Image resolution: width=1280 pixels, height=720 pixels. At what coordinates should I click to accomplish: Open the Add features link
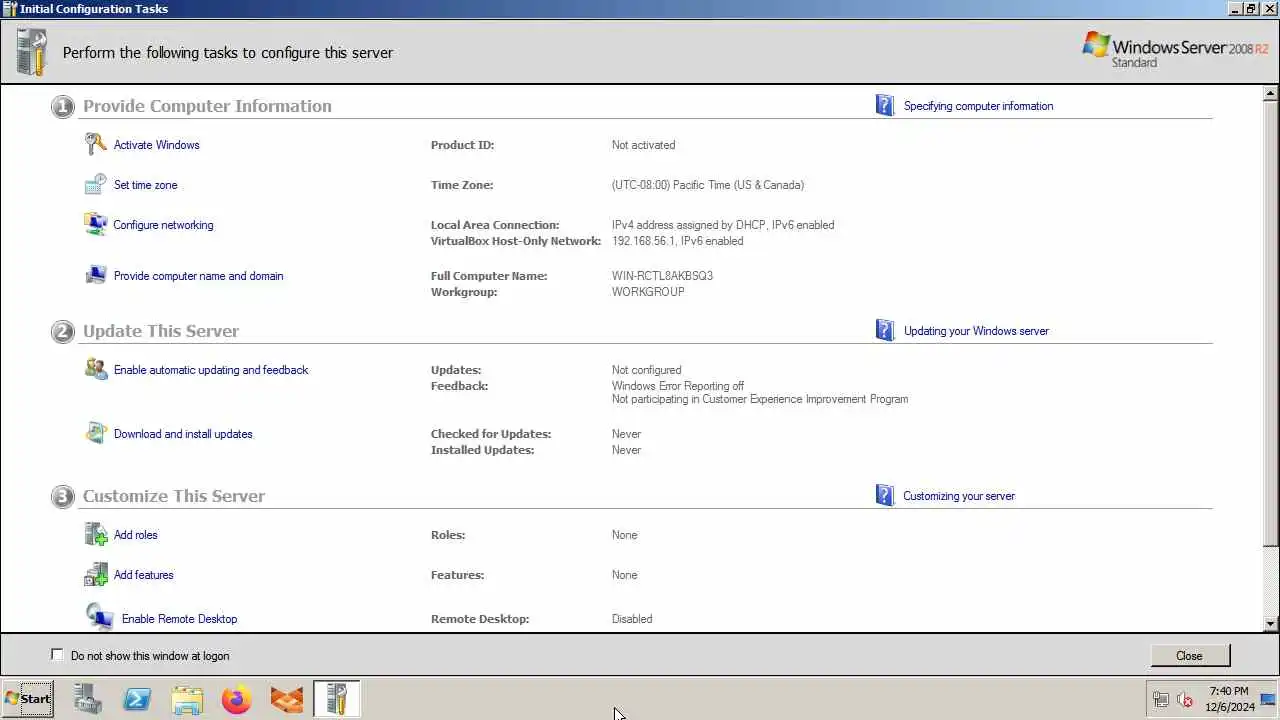(x=143, y=575)
